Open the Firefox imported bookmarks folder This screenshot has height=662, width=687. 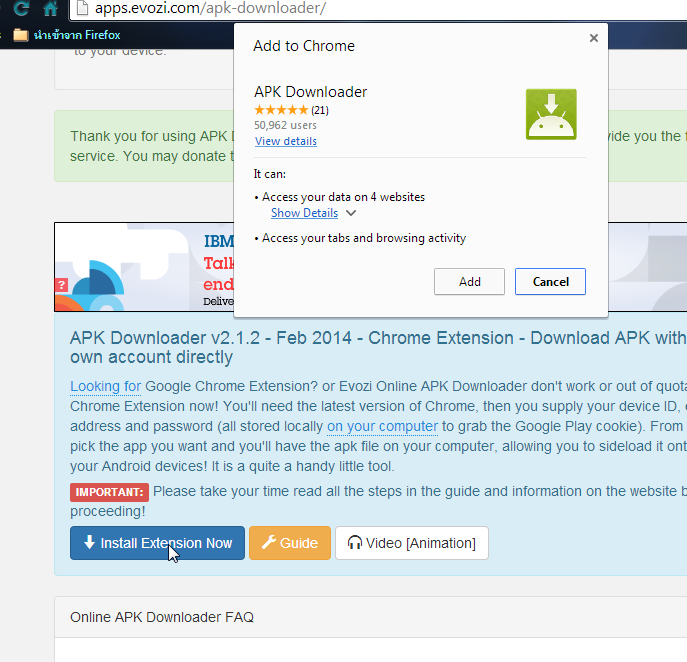coord(67,35)
